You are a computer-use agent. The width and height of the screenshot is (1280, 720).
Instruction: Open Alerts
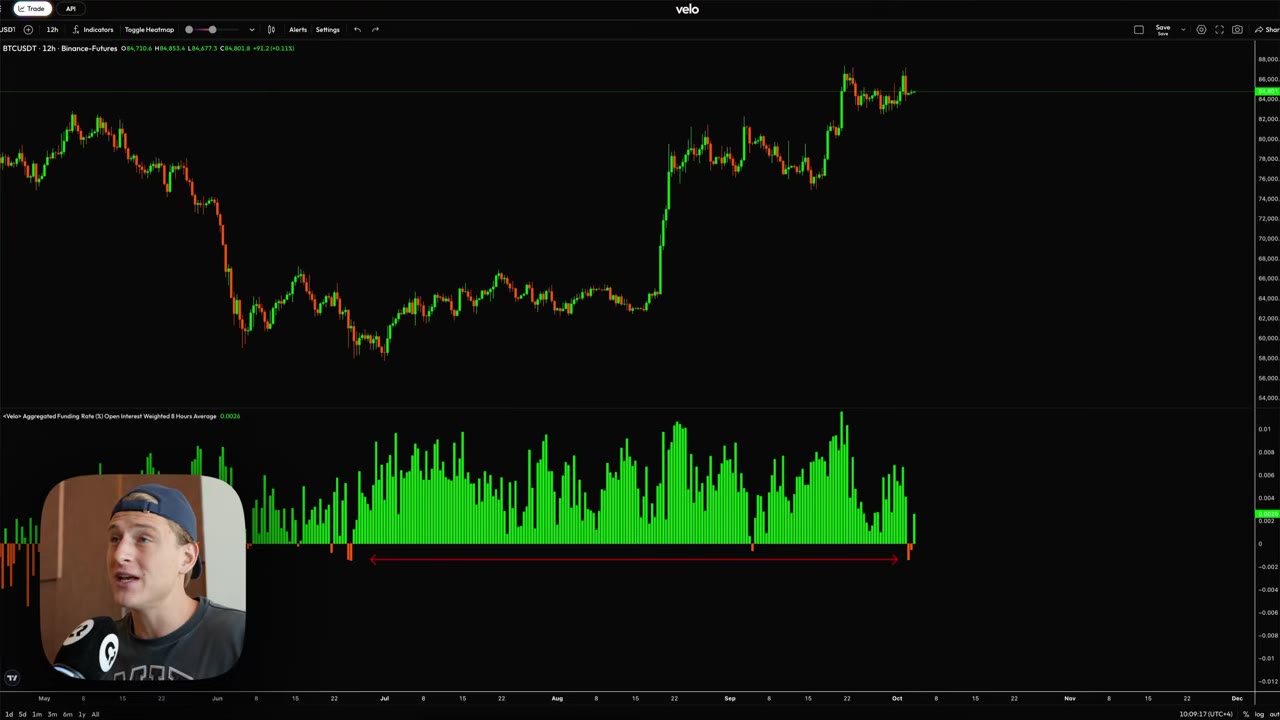coord(298,30)
